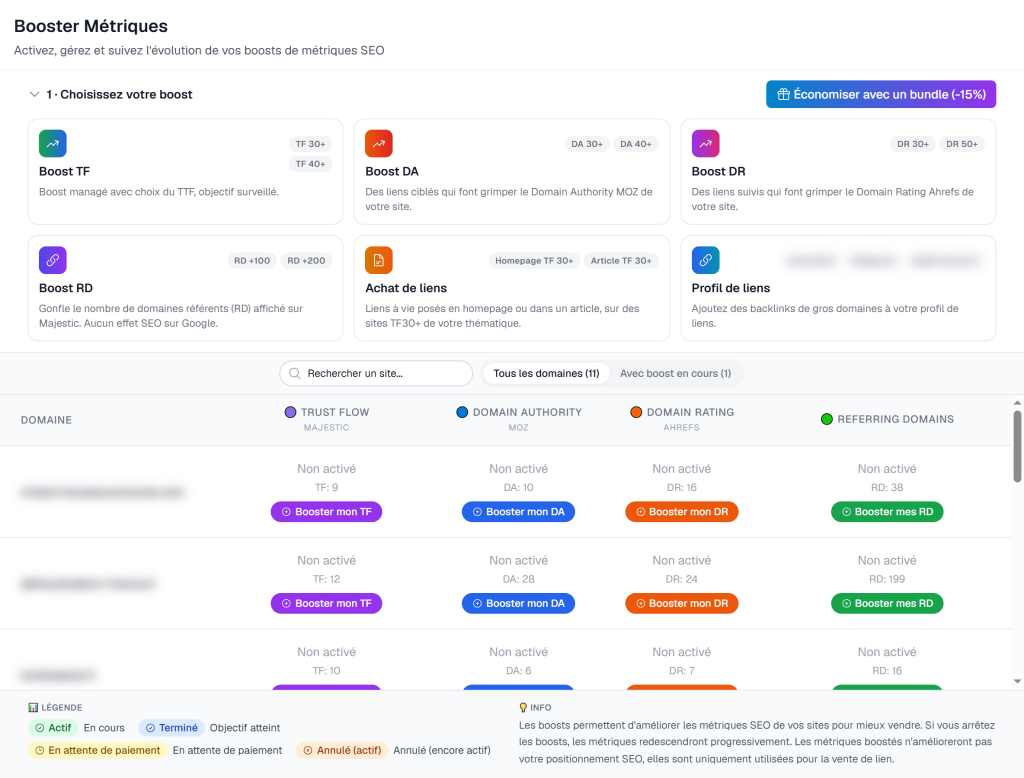Open the 'Économiser avec un bundle (-15%)' button

881,94
